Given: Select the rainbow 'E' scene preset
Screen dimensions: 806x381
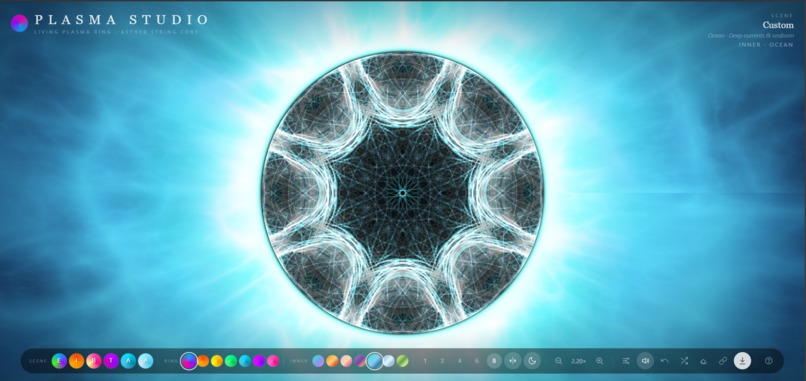Looking at the screenshot, I should point(60,361).
